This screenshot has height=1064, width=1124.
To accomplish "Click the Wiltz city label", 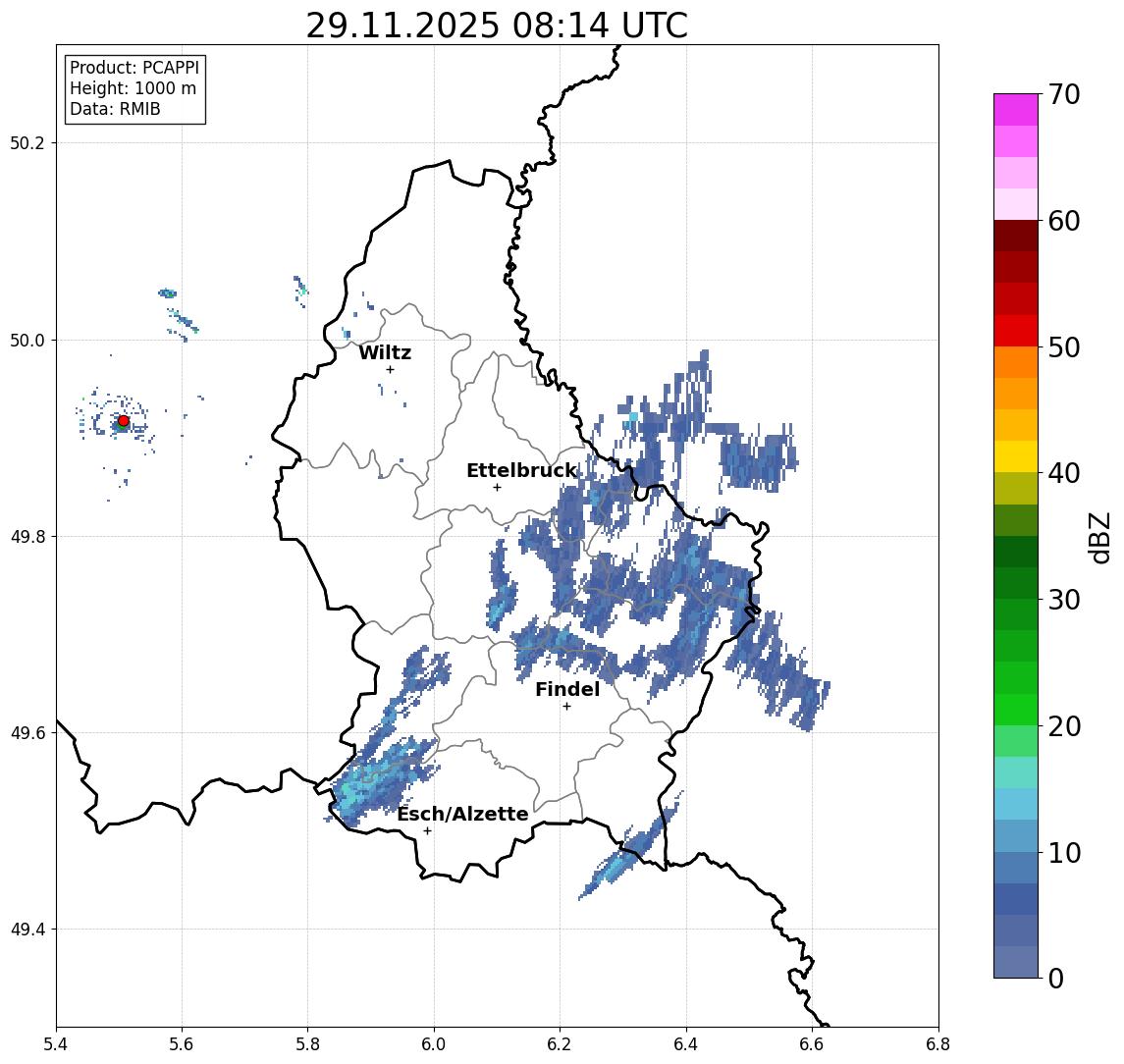I will [385, 352].
